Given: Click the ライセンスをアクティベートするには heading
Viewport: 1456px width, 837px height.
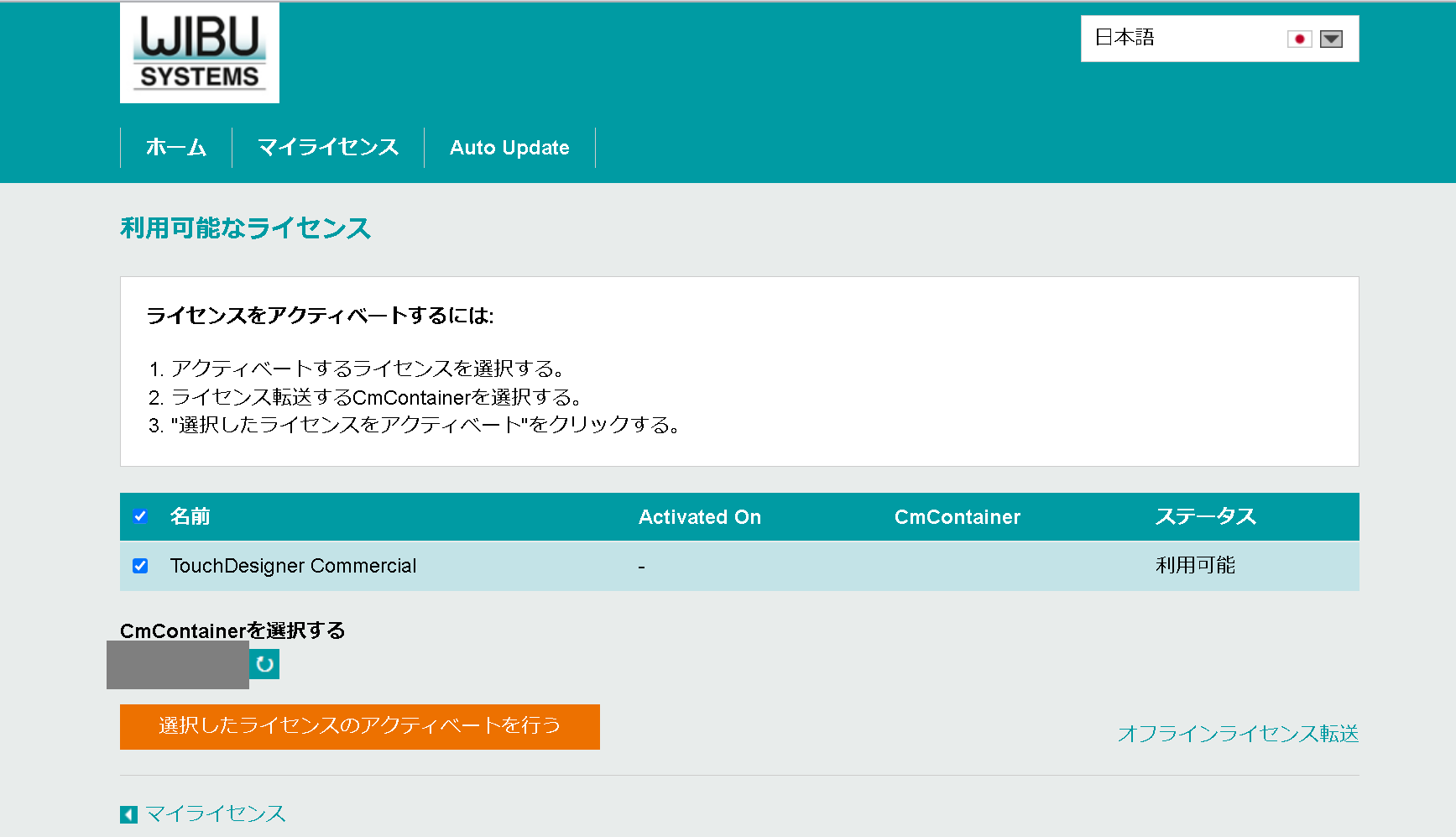Looking at the screenshot, I should point(320,316).
